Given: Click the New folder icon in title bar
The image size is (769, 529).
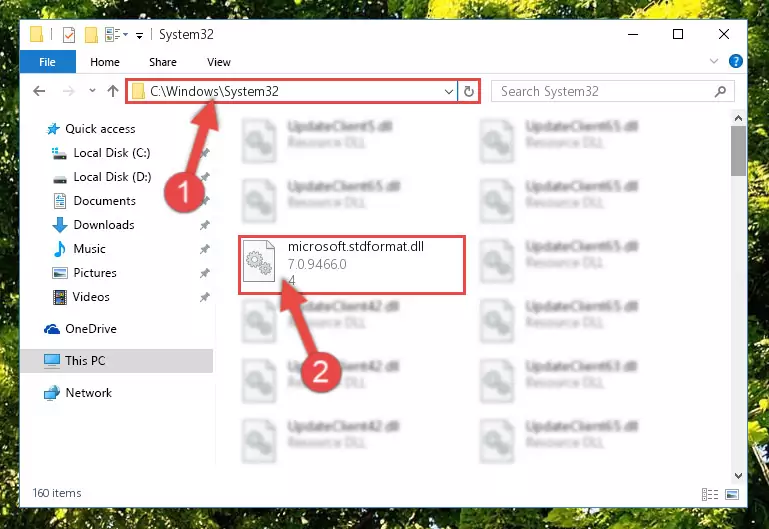Looking at the screenshot, I should pos(91,35).
